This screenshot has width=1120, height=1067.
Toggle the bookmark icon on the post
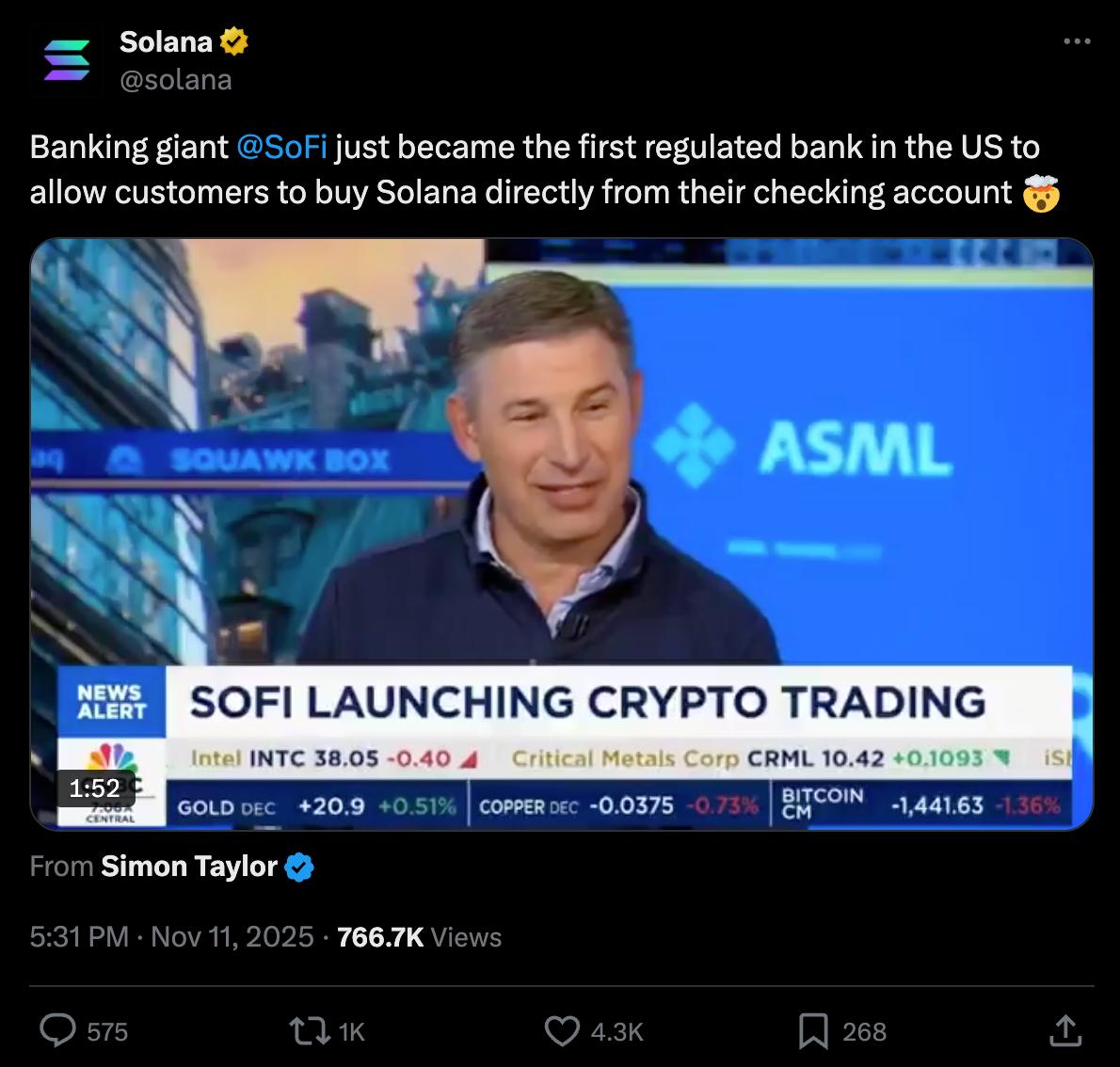tap(813, 1030)
